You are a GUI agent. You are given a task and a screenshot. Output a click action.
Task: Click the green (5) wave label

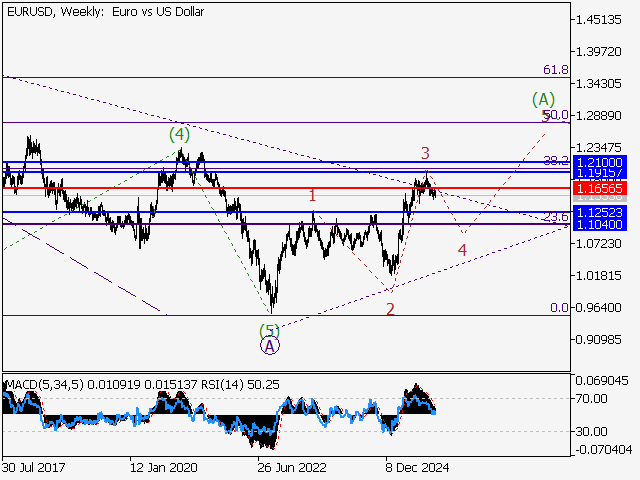point(269,329)
